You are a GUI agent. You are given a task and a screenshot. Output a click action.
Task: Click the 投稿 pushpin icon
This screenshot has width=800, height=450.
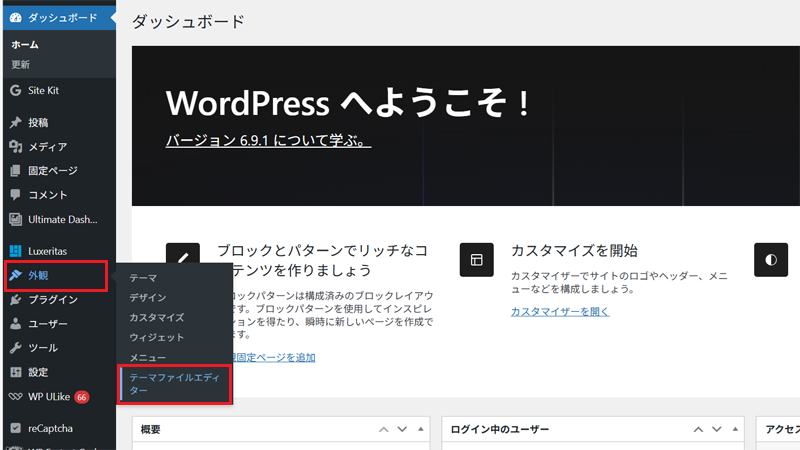[x=15, y=123]
